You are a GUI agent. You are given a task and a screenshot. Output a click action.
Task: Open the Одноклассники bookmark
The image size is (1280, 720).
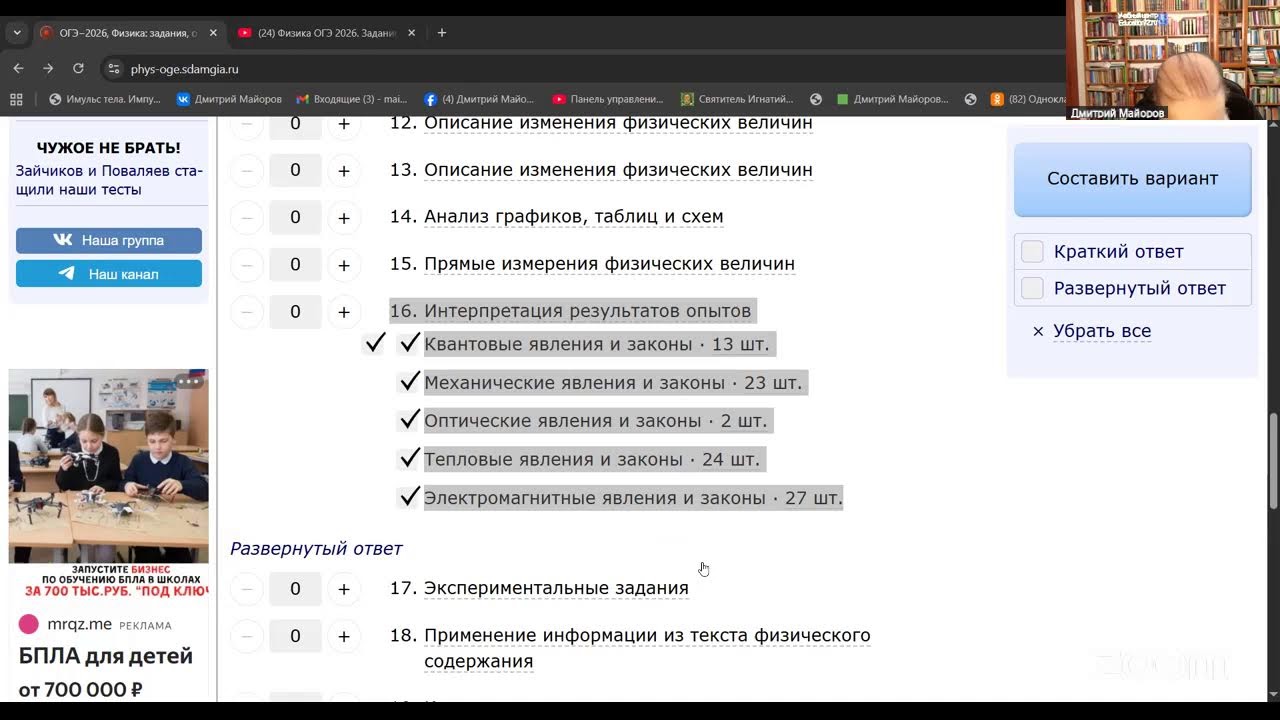[x=1027, y=99]
